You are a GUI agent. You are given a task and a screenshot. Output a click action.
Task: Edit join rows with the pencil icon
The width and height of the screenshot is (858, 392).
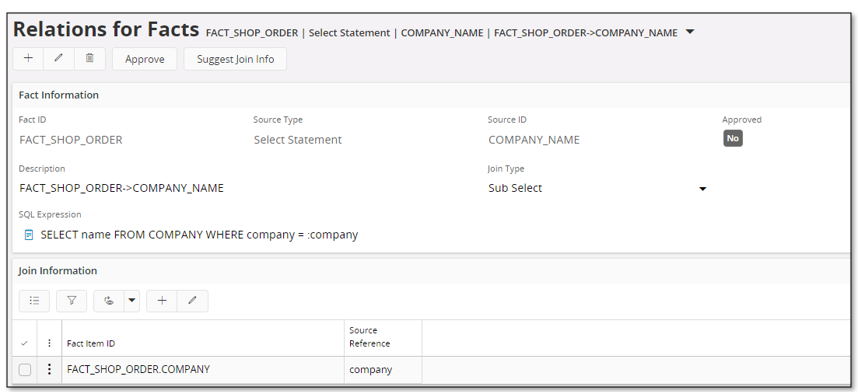pyautogui.click(x=193, y=301)
